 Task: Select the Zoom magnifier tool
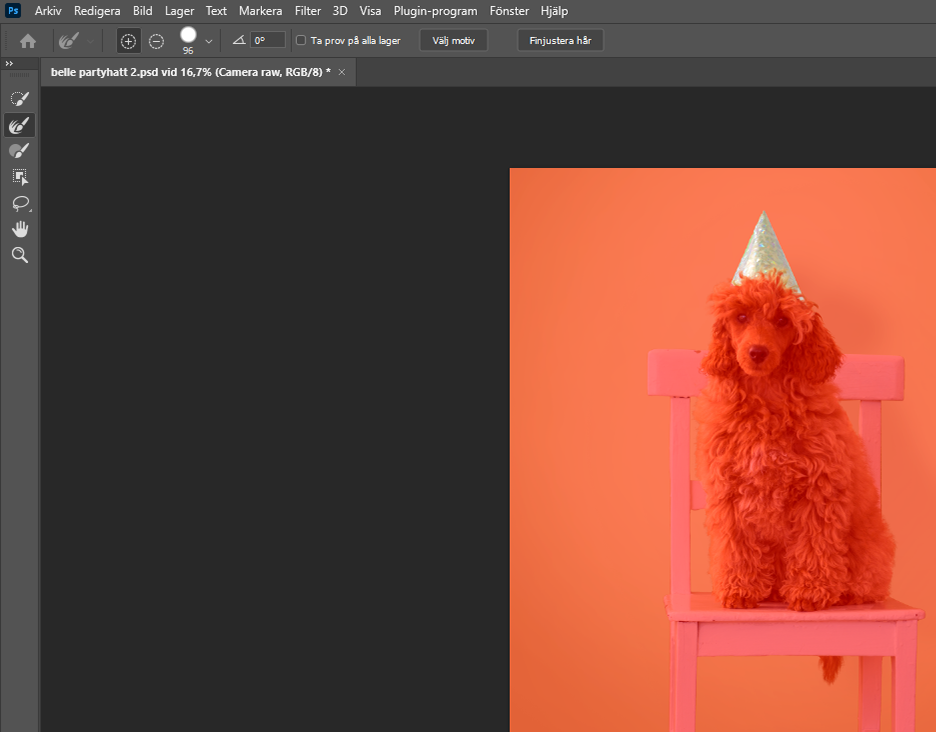[19, 255]
